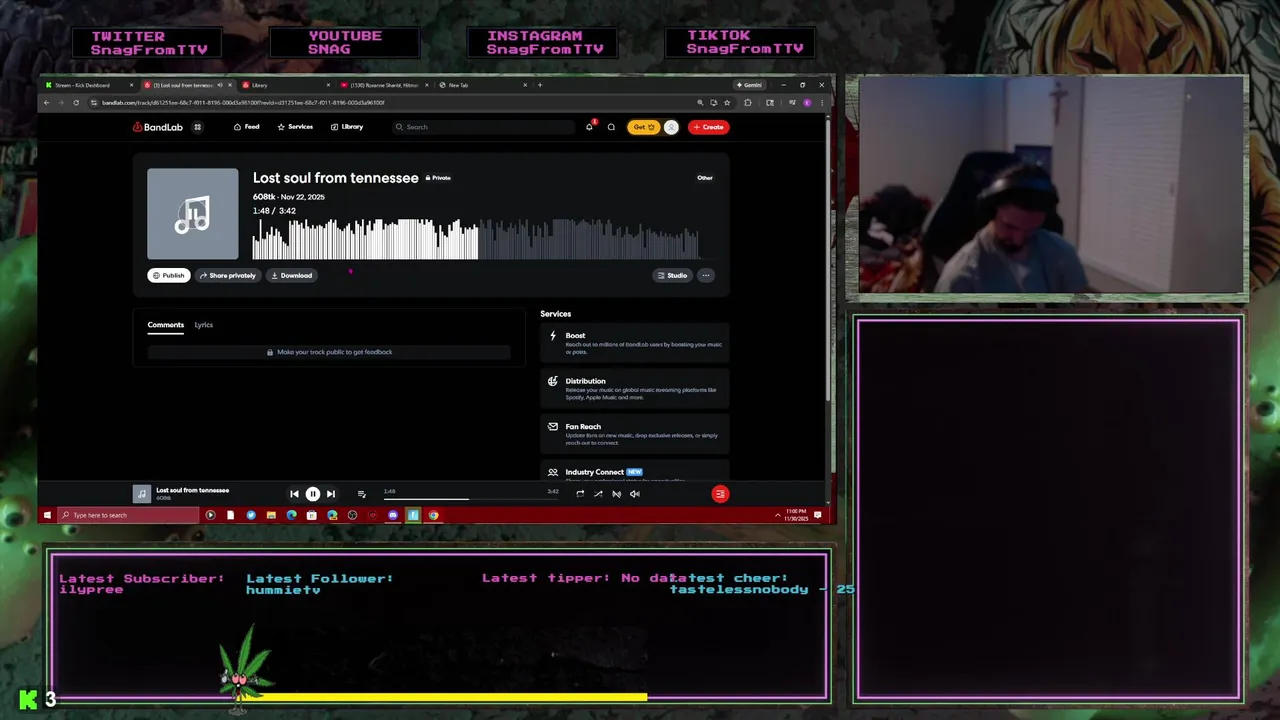The height and width of the screenshot is (720, 1280).
Task: Open BandLab apps grid icon
Action: pyautogui.click(x=197, y=127)
